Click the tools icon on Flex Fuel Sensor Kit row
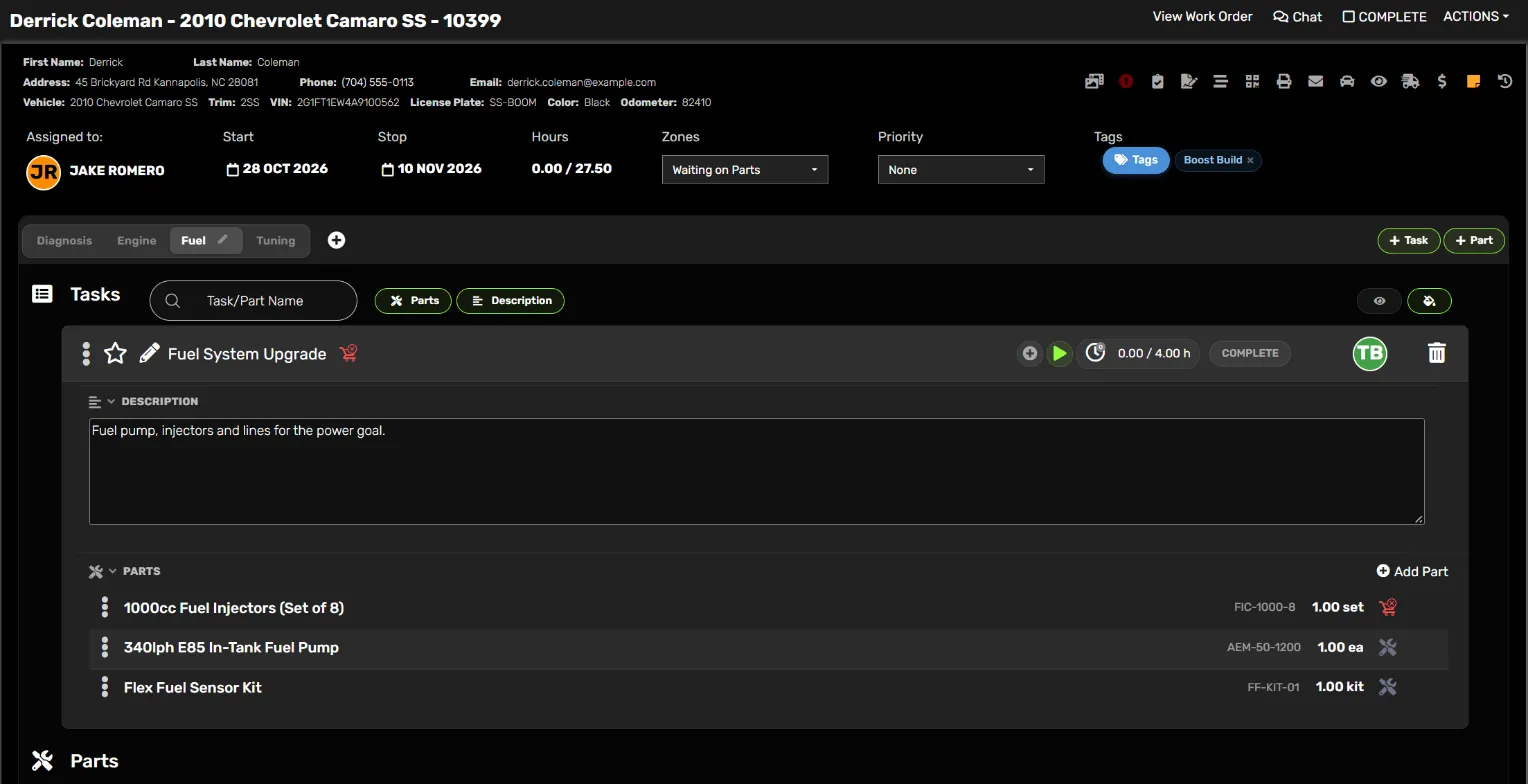 click(1387, 687)
